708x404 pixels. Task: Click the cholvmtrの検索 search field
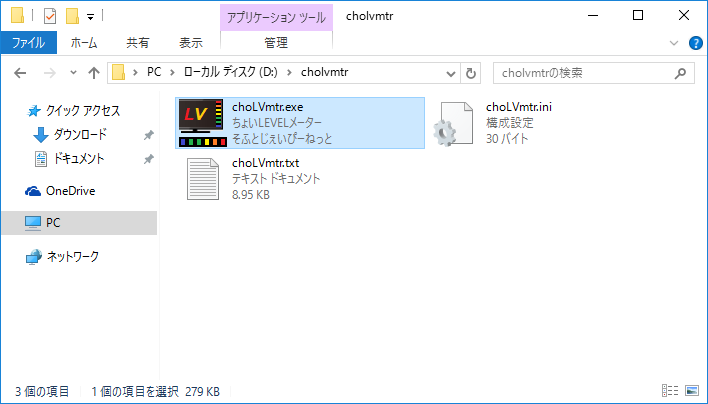pos(593,73)
